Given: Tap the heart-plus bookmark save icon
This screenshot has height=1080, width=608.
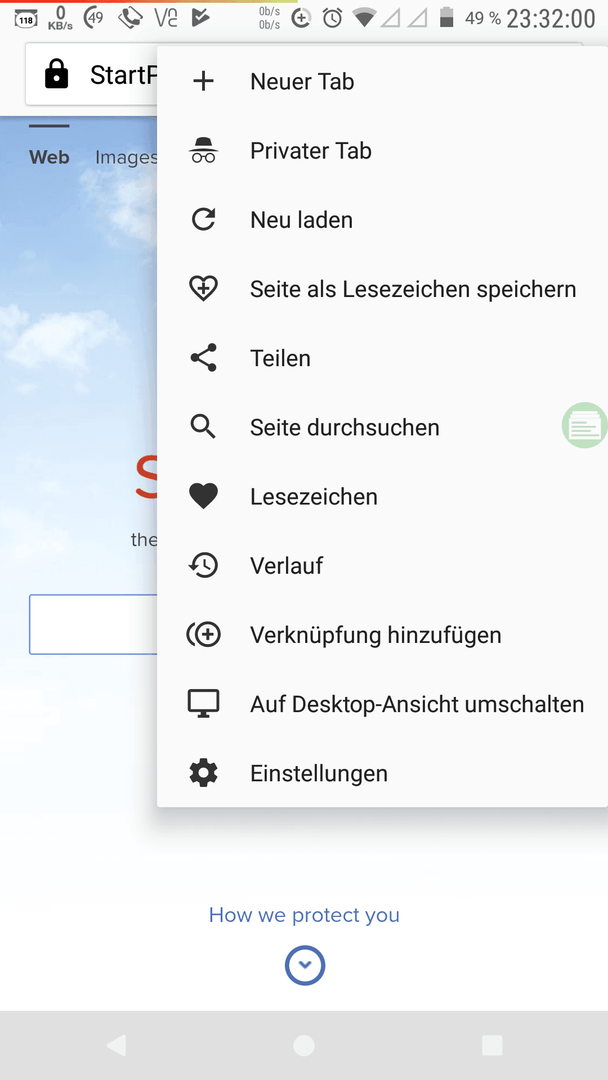Looking at the screenshot, I should click(x=203, y=289).
